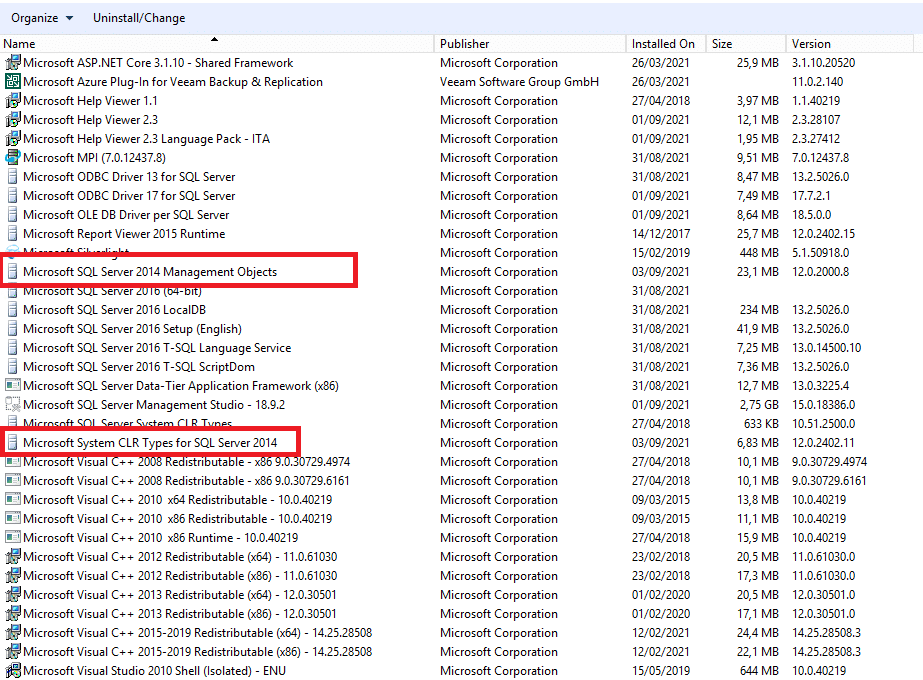Select Visual C++ 2013 Redistributable (x64) - 12.0.30501 name
The height and width of the screenshot is (680, 923).
(x=180, y=595)
